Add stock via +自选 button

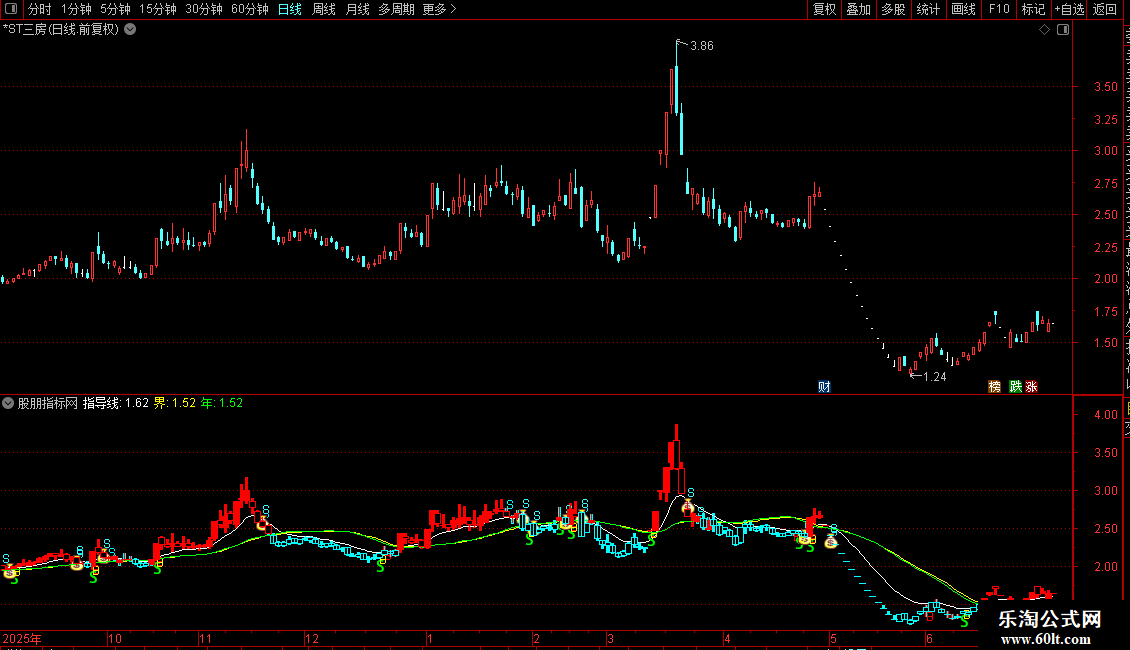tap(1069, 9)
